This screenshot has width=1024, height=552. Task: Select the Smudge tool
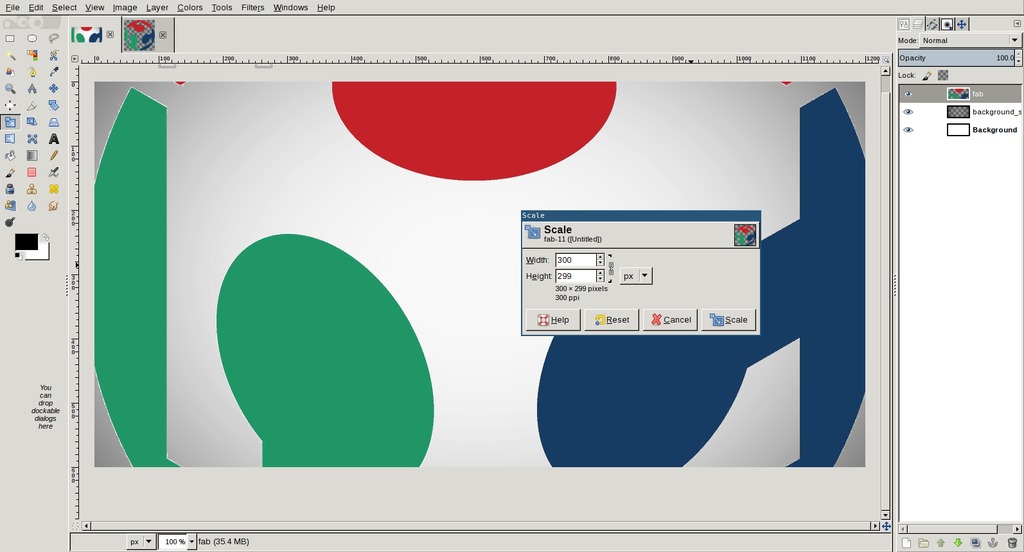(54, 206)
